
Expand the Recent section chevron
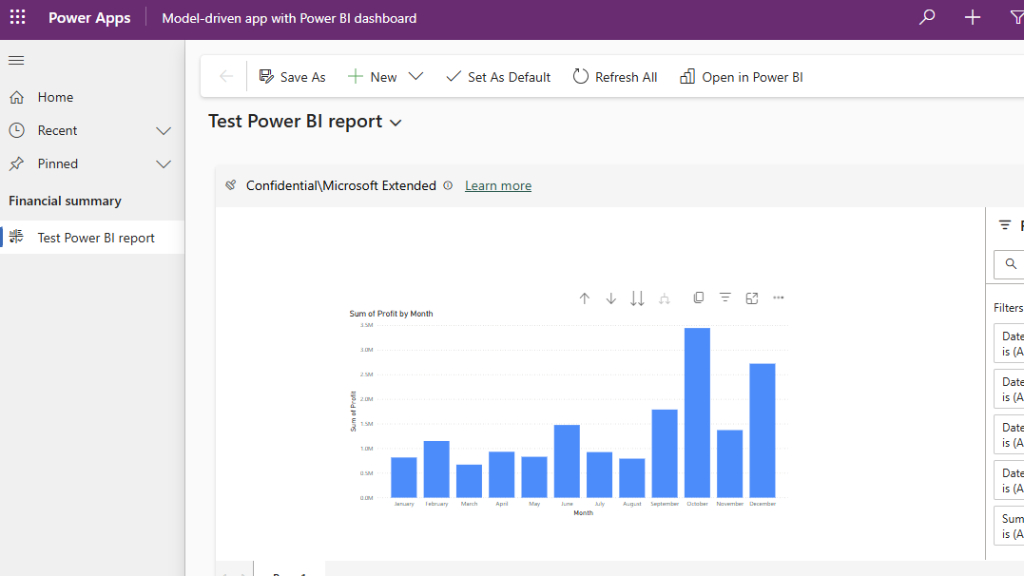coord(164,131)
